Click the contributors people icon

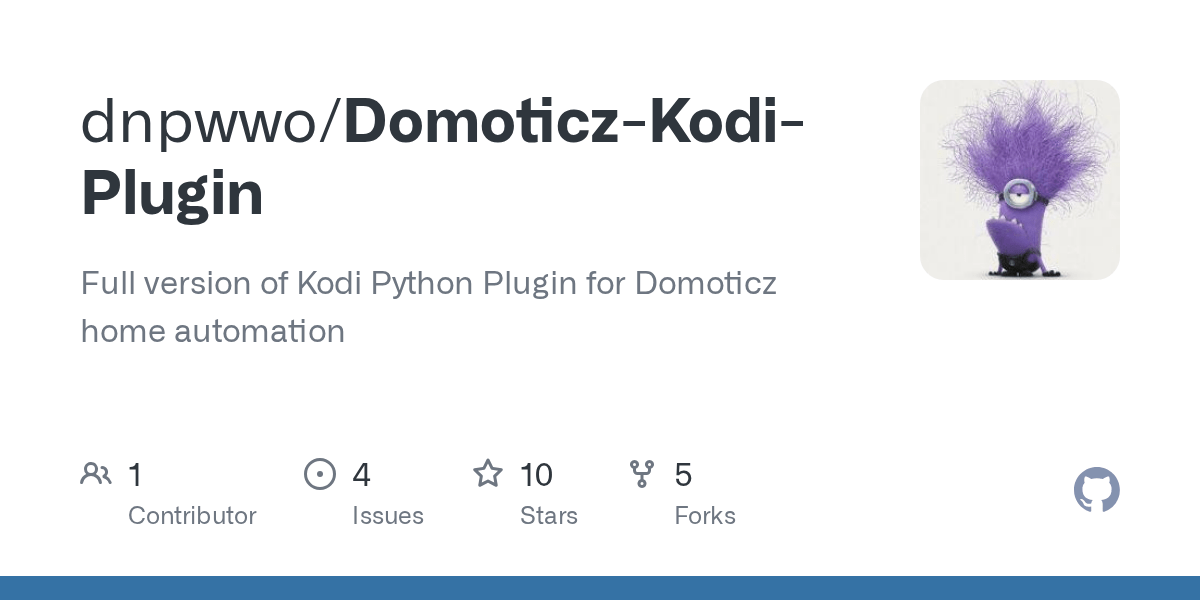pyautogui.click(x=96, y=474)
